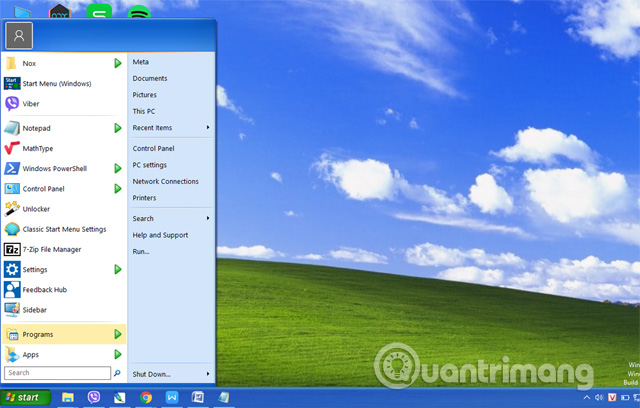Click the green S desktop icon
This screenshot has height=408, width=640.
point(99,11)
